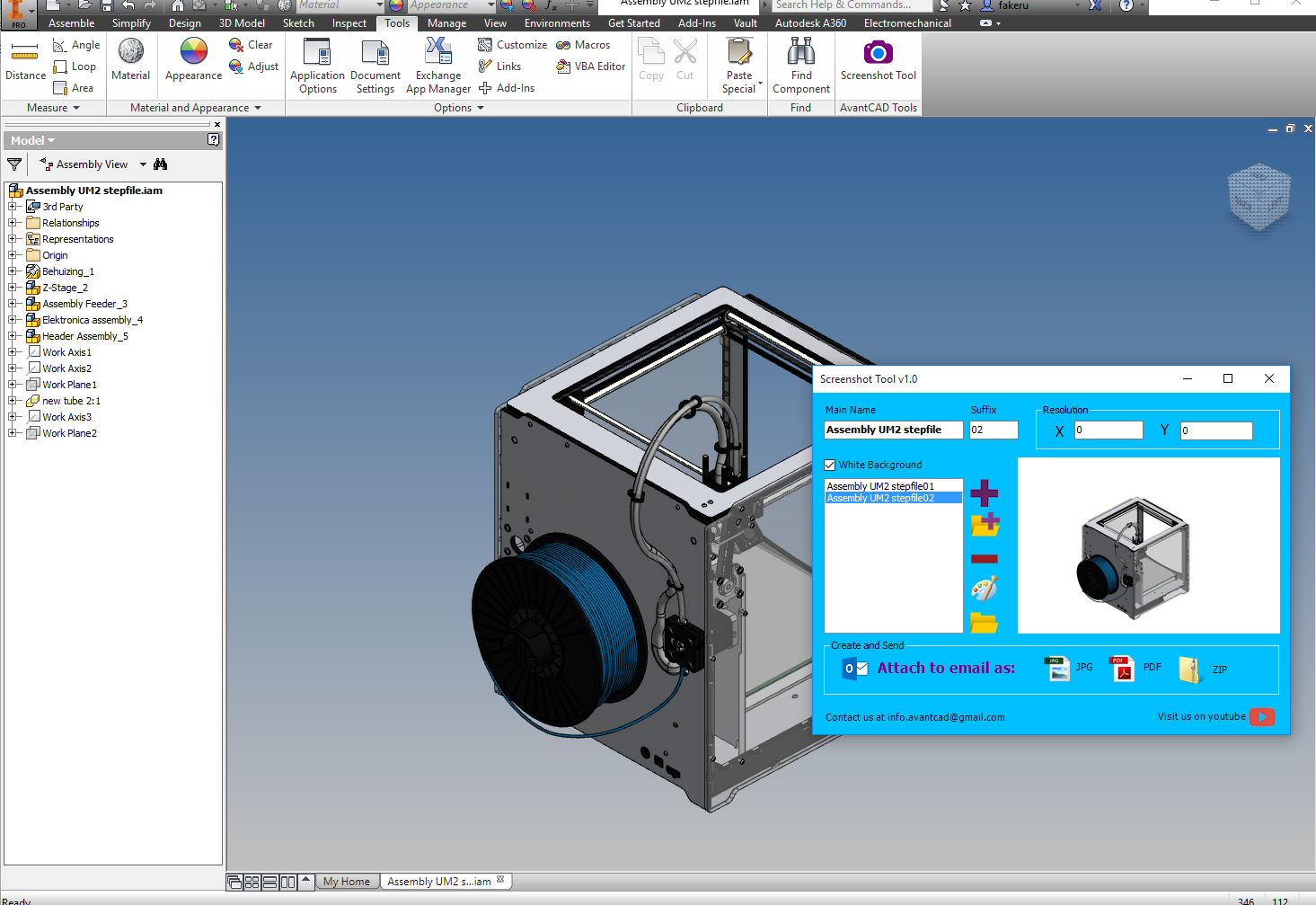Screen dimensions: 1316x905
Task: Click the Main Name input field
Action: point(893,430)
